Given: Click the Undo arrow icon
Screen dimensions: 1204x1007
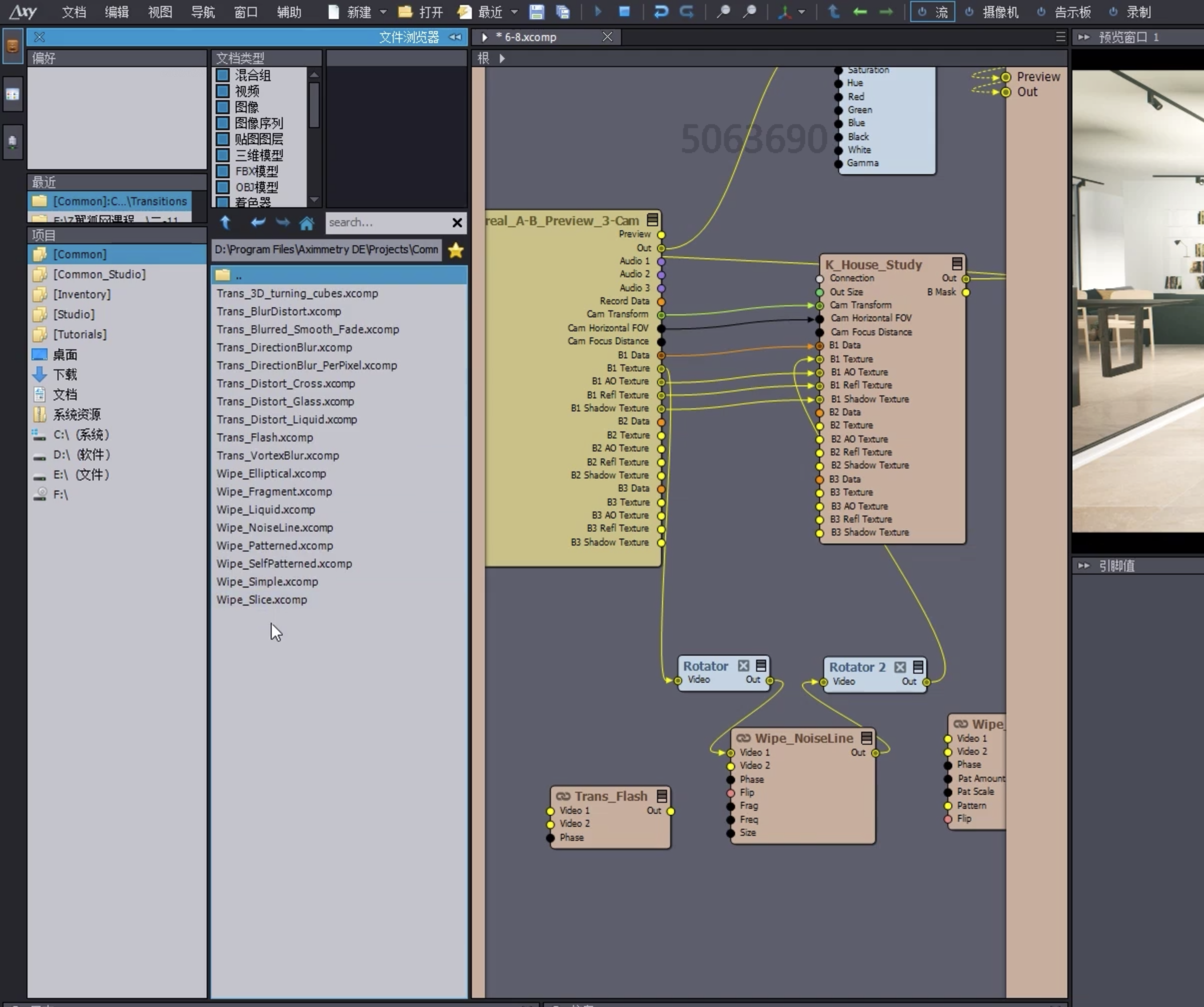Looking at the screenshot, I should 661,12.
